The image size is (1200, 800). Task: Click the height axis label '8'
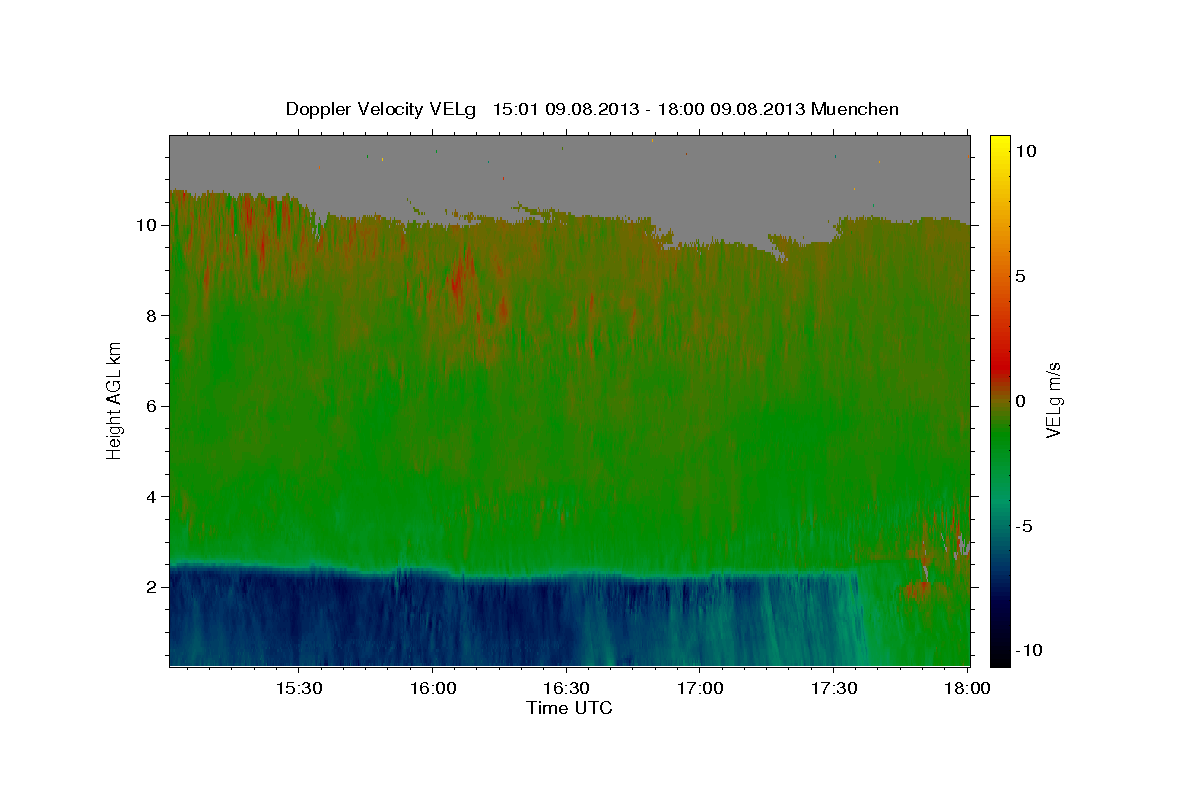(x=151, y=316)
